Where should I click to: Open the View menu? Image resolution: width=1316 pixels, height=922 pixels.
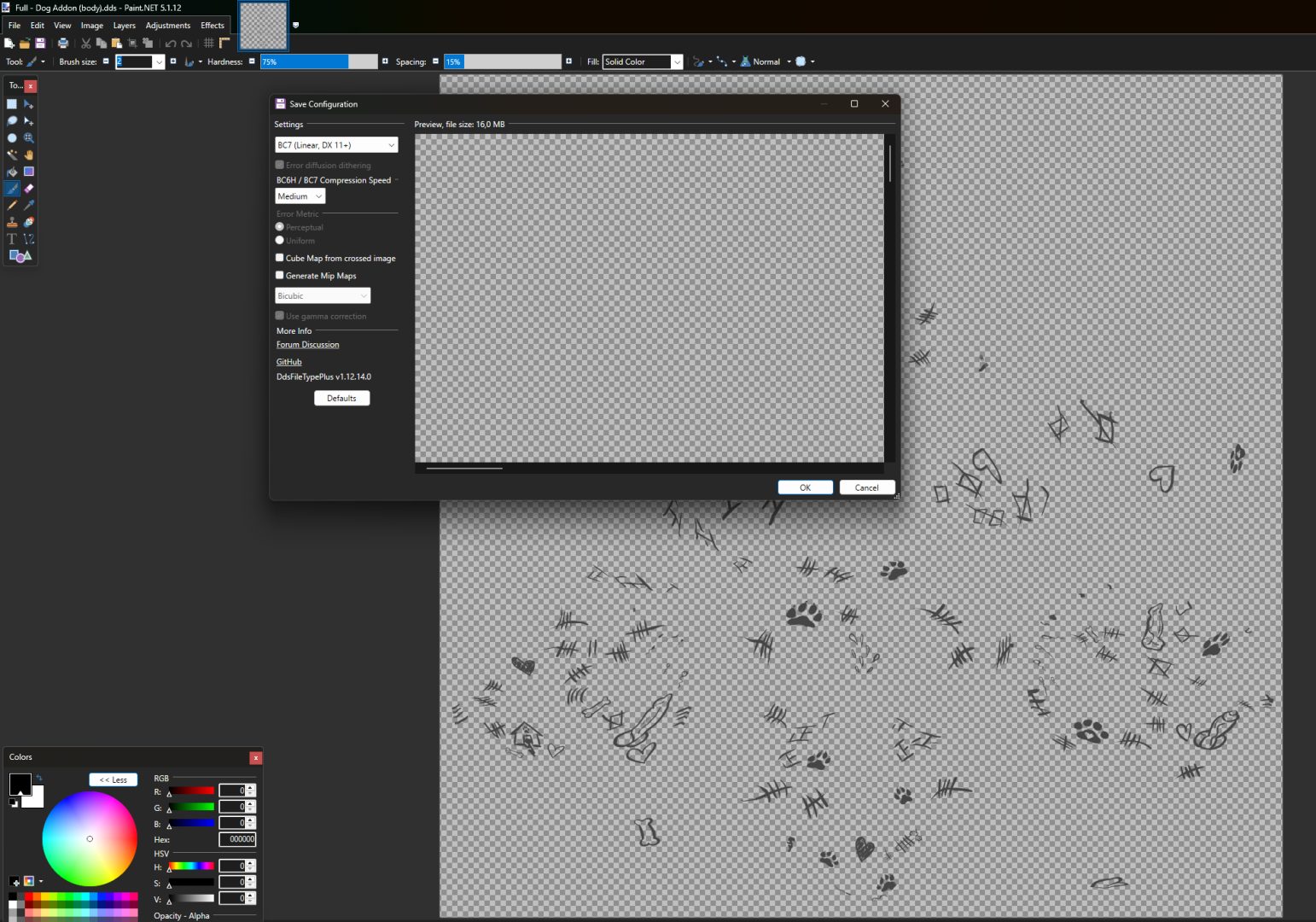point(62,26)
